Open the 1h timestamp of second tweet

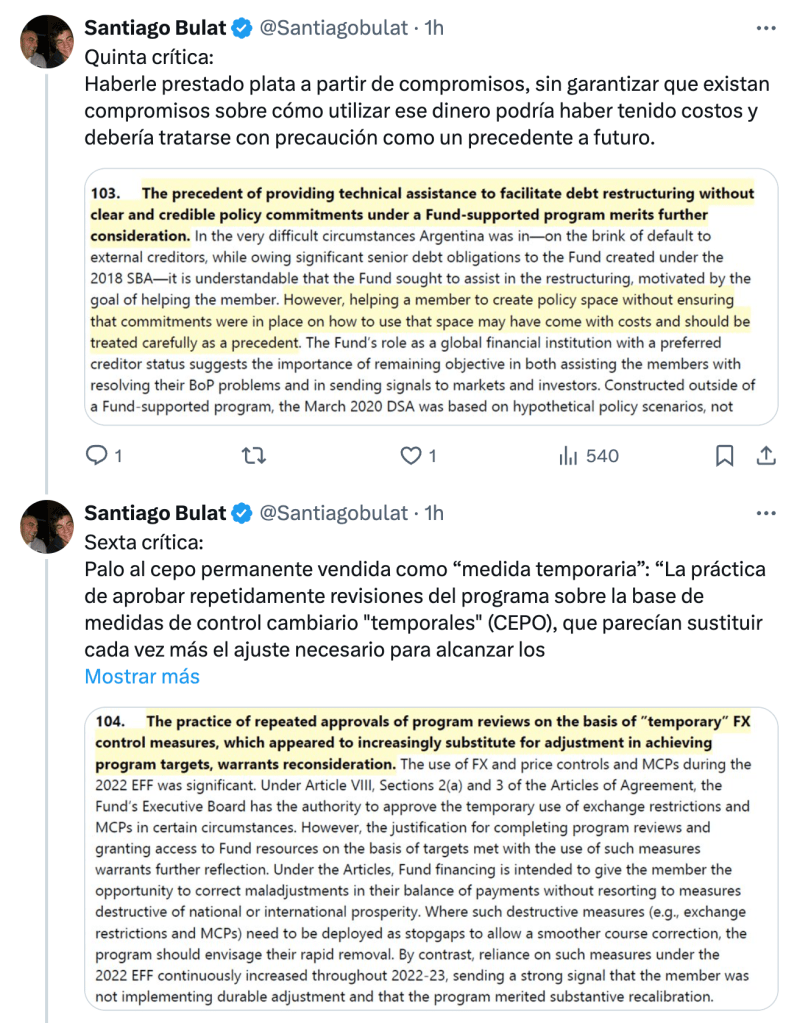434,513
